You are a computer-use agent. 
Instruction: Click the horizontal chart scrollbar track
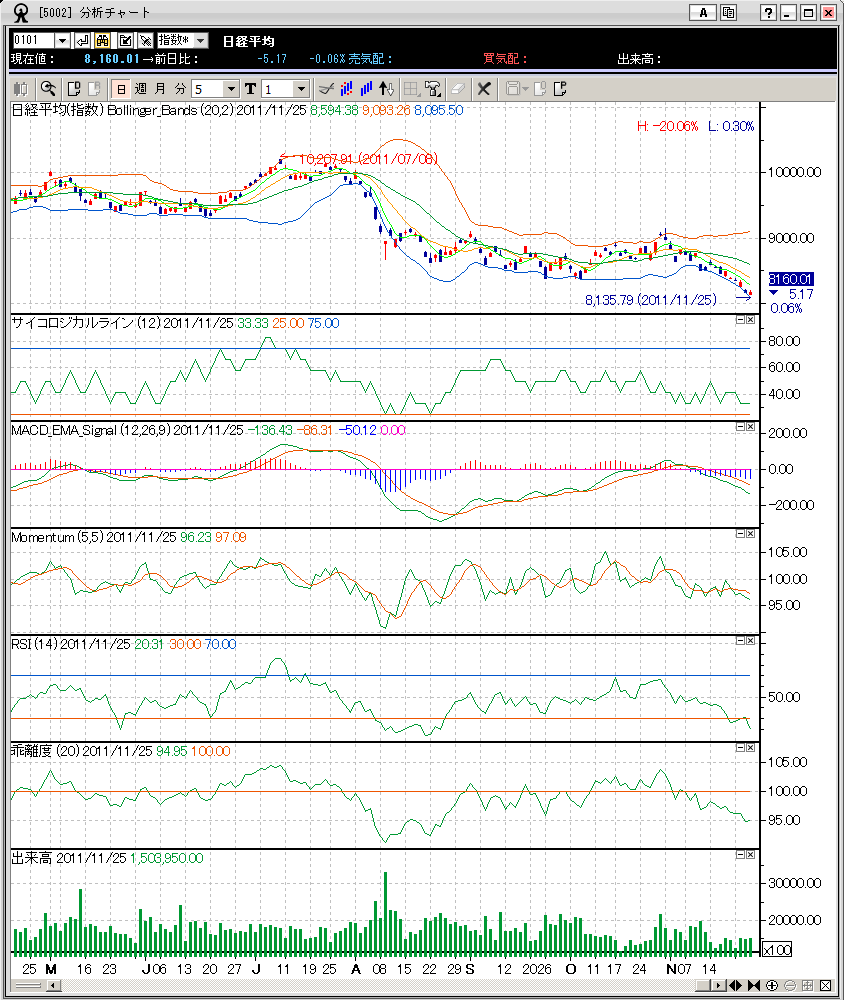380,985
